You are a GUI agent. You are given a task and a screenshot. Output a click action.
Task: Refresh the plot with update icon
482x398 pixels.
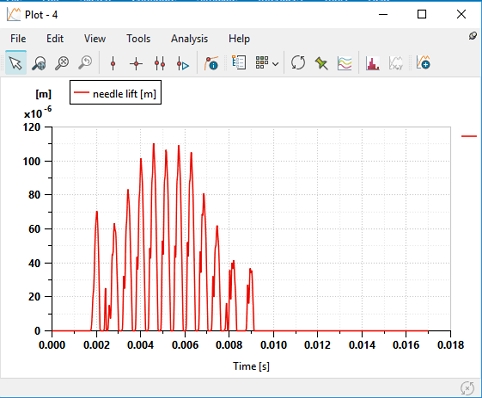(298, 62)
